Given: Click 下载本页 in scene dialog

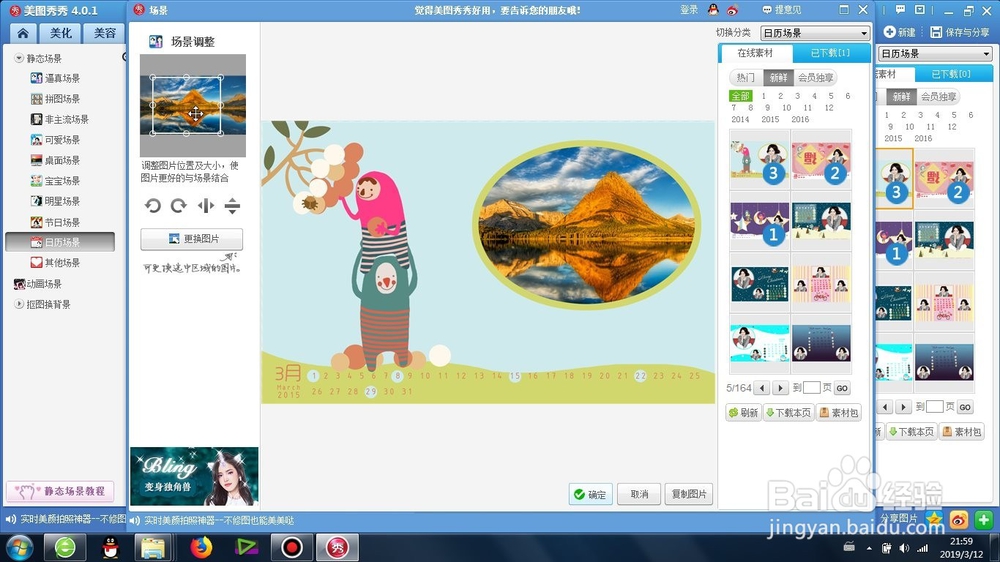Looking at the screenshot, I should click(788, 413).
